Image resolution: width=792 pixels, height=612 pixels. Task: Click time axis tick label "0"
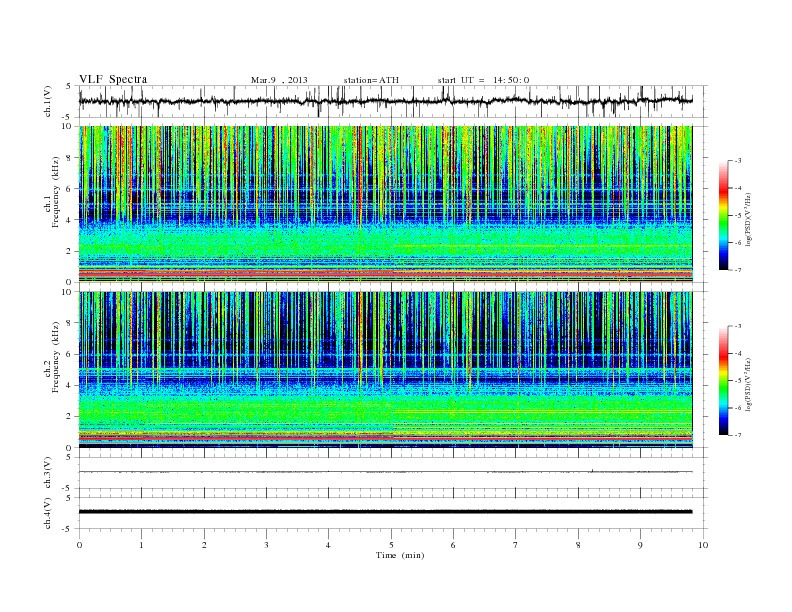(x=79, y=545)
